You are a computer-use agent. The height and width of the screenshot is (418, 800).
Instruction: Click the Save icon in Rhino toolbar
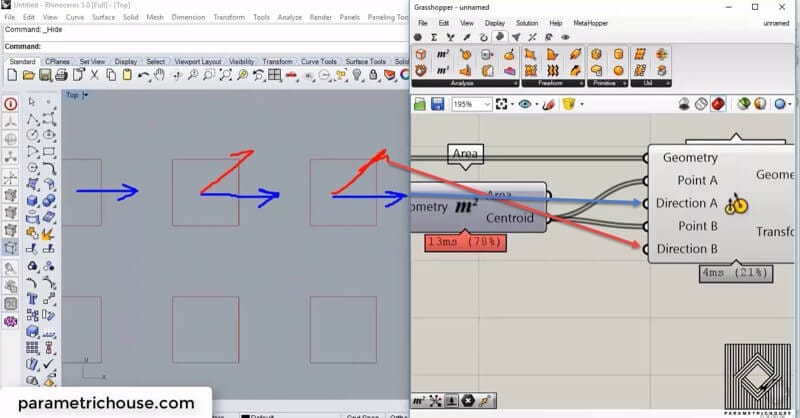click(45, 75)
